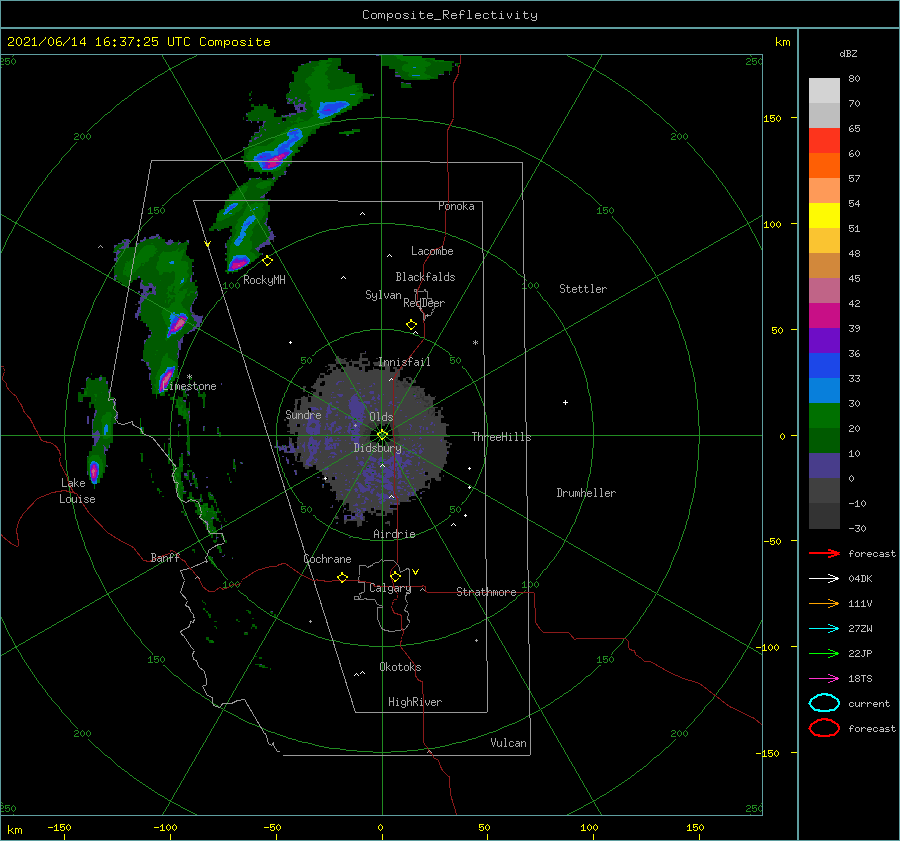Click the Innisfail city label
The width and height of the screenshot is (900, 841).
pyautogui.click(x=404, y=362)
